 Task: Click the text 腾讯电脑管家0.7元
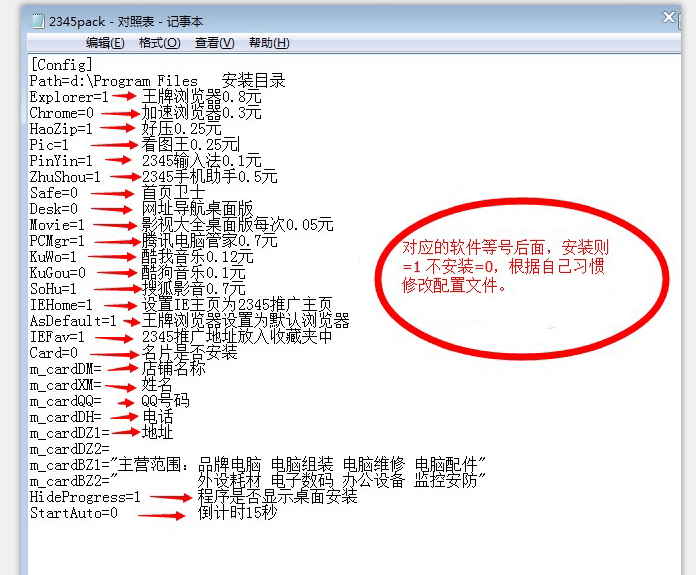coord(210,241)
